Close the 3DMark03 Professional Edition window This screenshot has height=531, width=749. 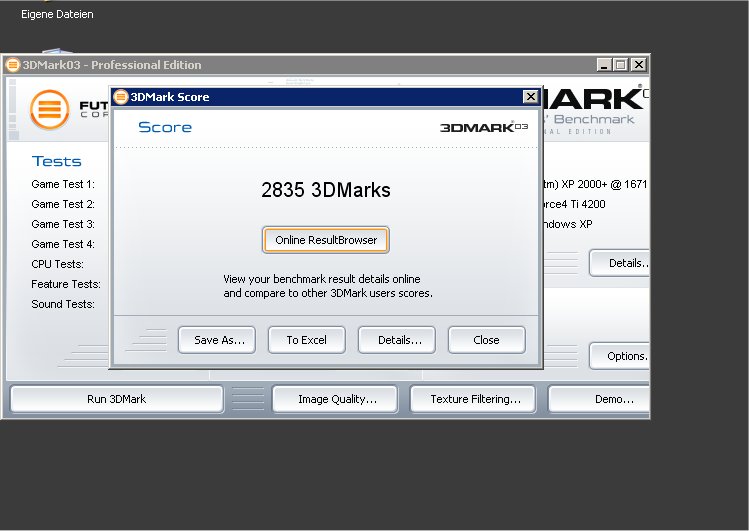(x=639, y=64)
